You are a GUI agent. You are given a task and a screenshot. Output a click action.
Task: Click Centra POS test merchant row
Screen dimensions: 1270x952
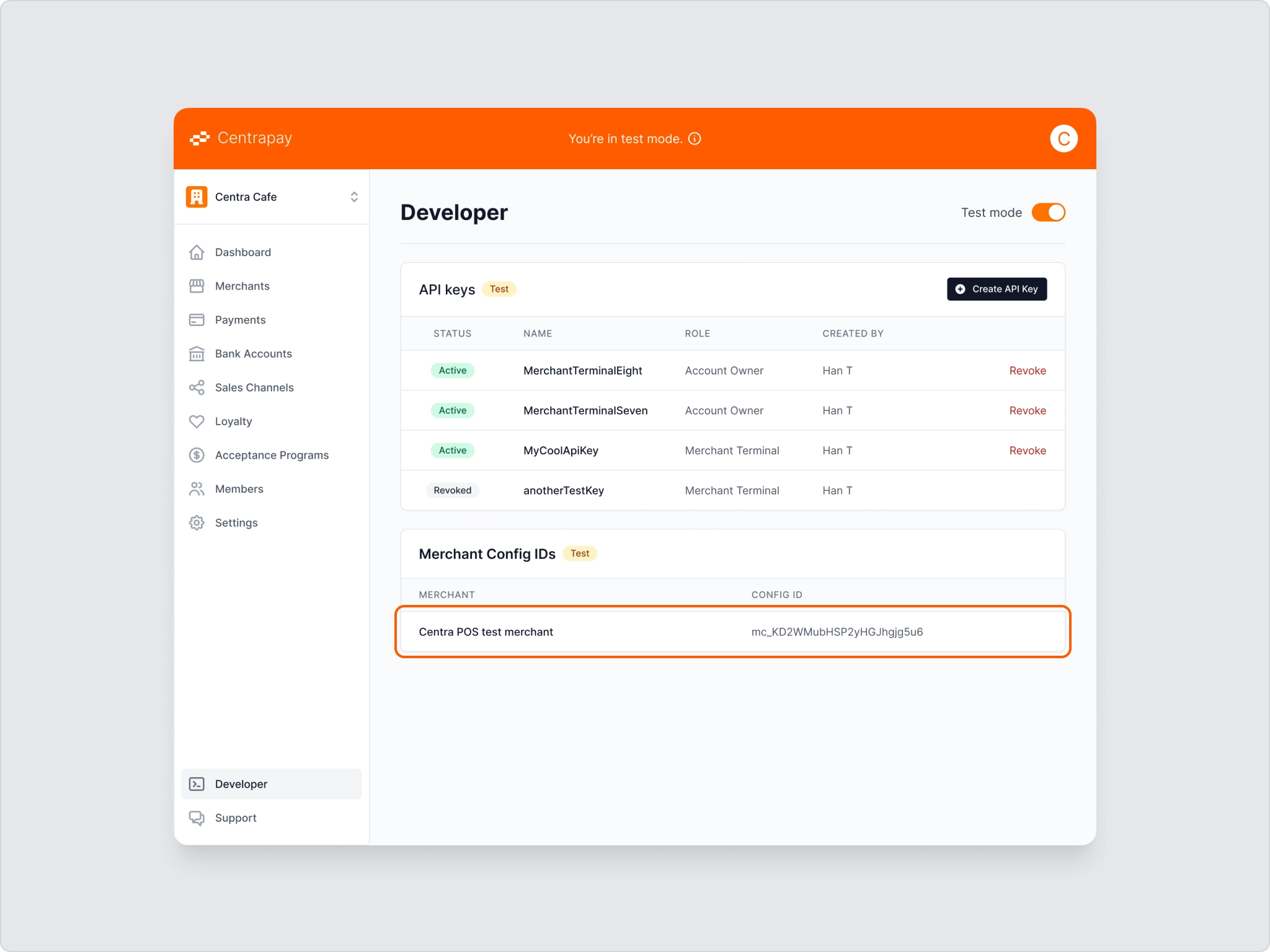click(x=732, y=632)
